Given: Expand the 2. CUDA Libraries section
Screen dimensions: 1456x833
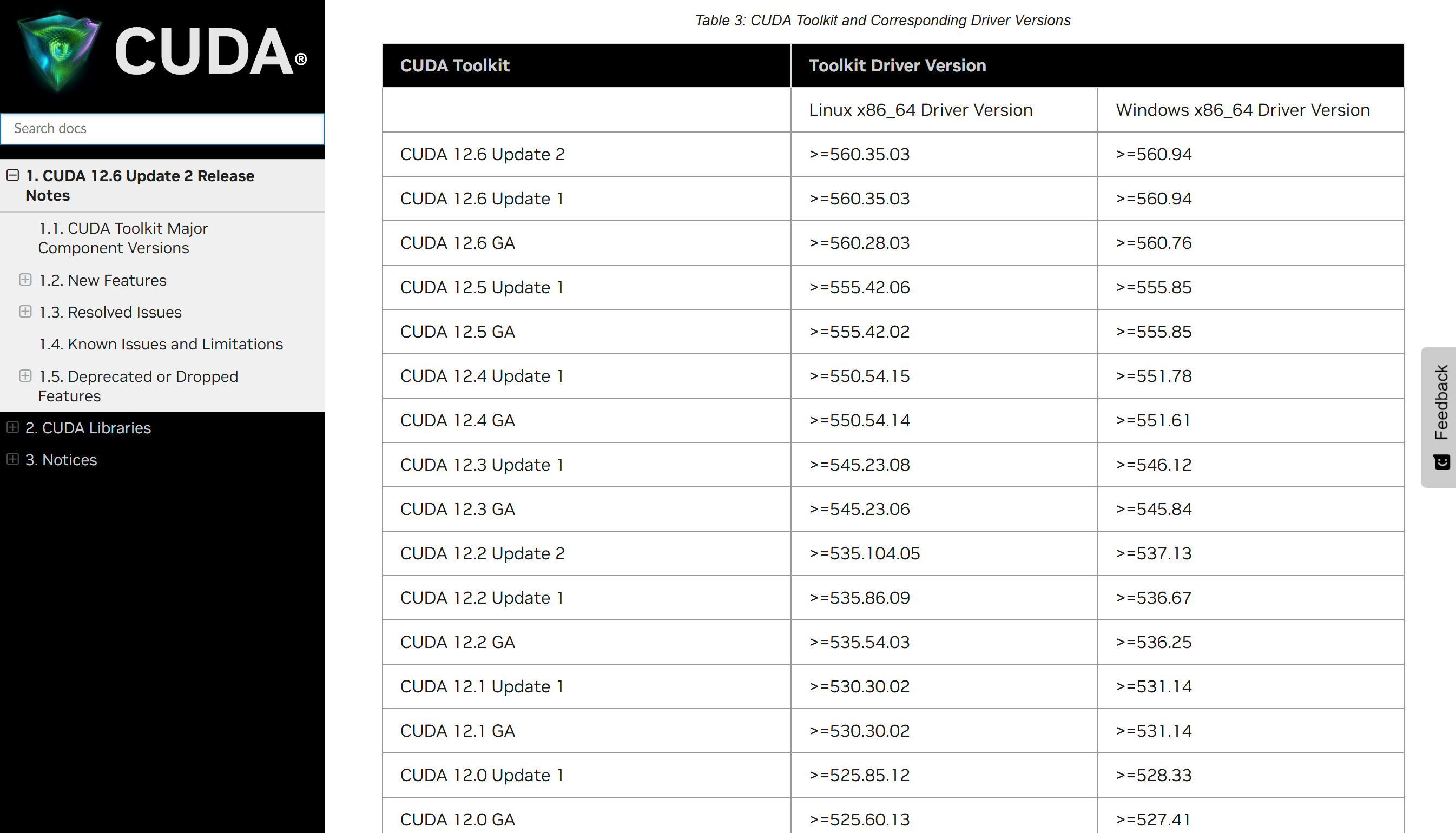Looking at the screenshot, I should (12, 427).
